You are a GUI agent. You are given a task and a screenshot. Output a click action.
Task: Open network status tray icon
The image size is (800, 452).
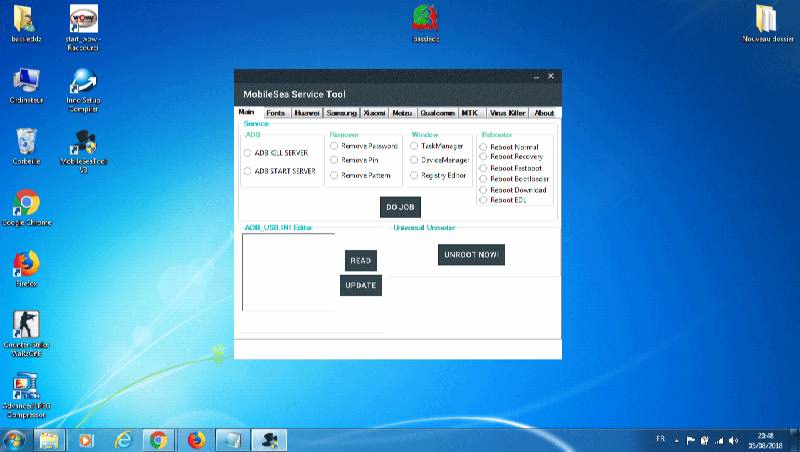tap(719, 440)
